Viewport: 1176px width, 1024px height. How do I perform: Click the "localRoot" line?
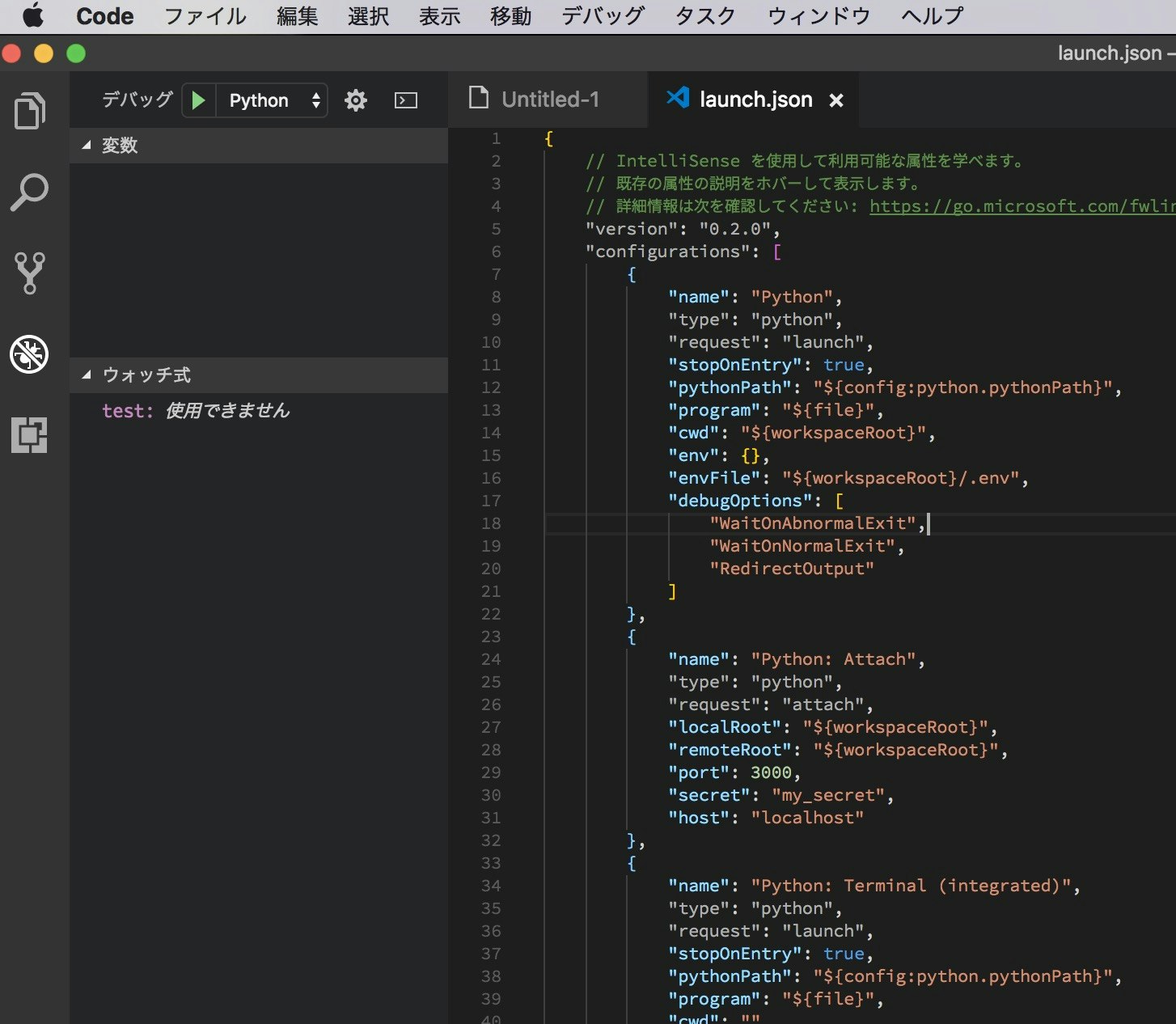[x=833, y=727]
